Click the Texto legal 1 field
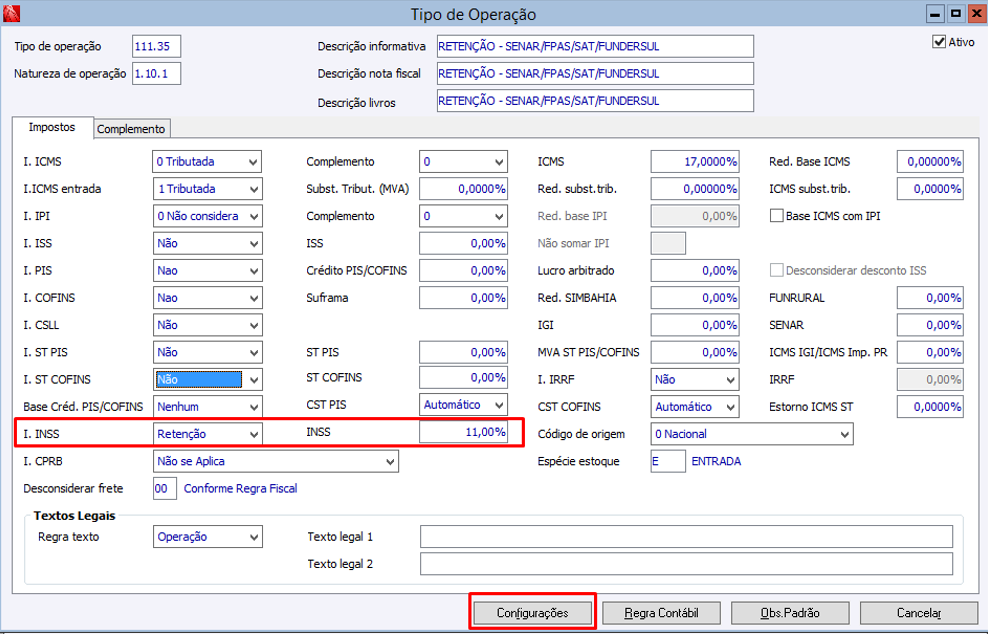988x635 pixels. click(686, 537)
